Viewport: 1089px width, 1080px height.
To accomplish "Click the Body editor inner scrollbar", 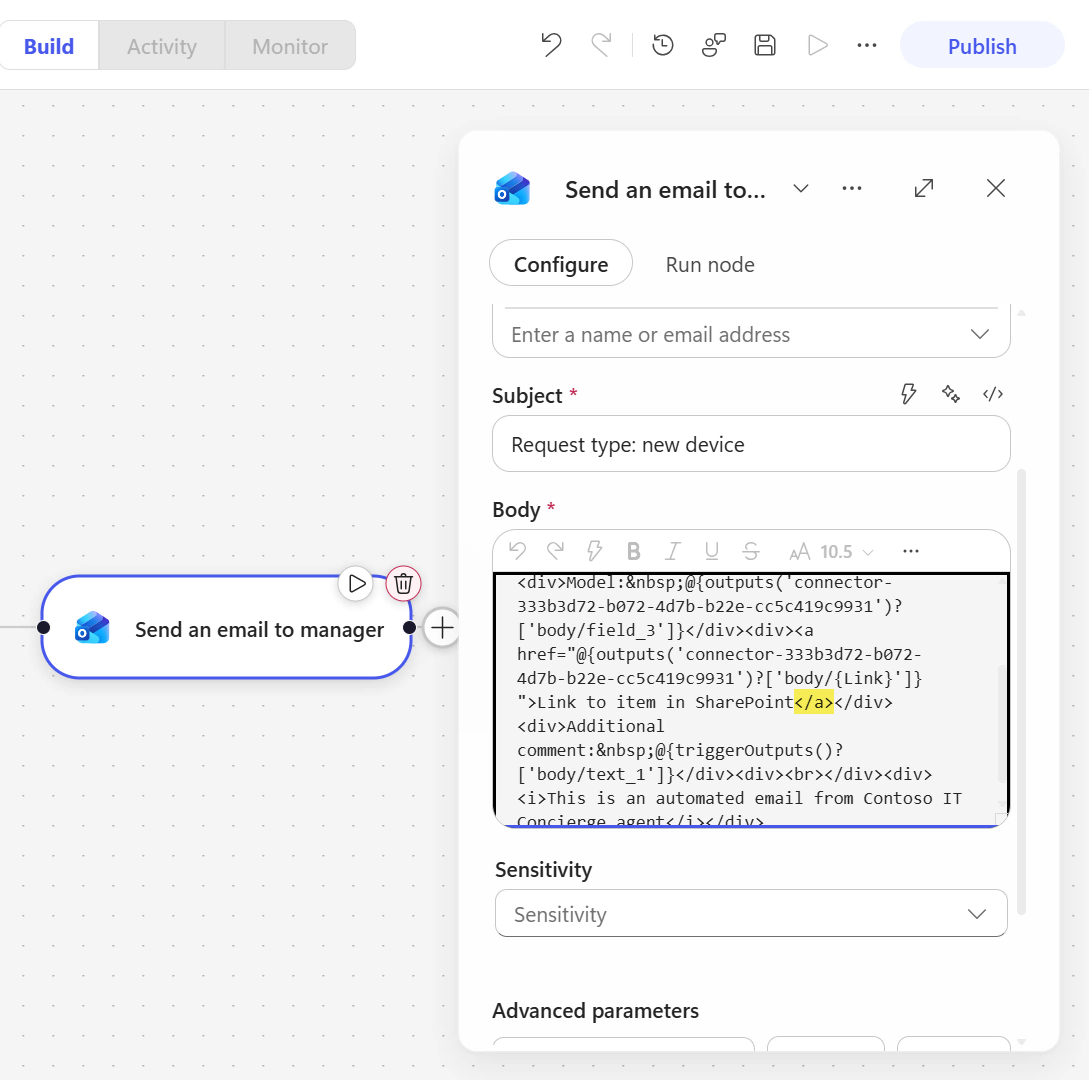I will 1001,724.
